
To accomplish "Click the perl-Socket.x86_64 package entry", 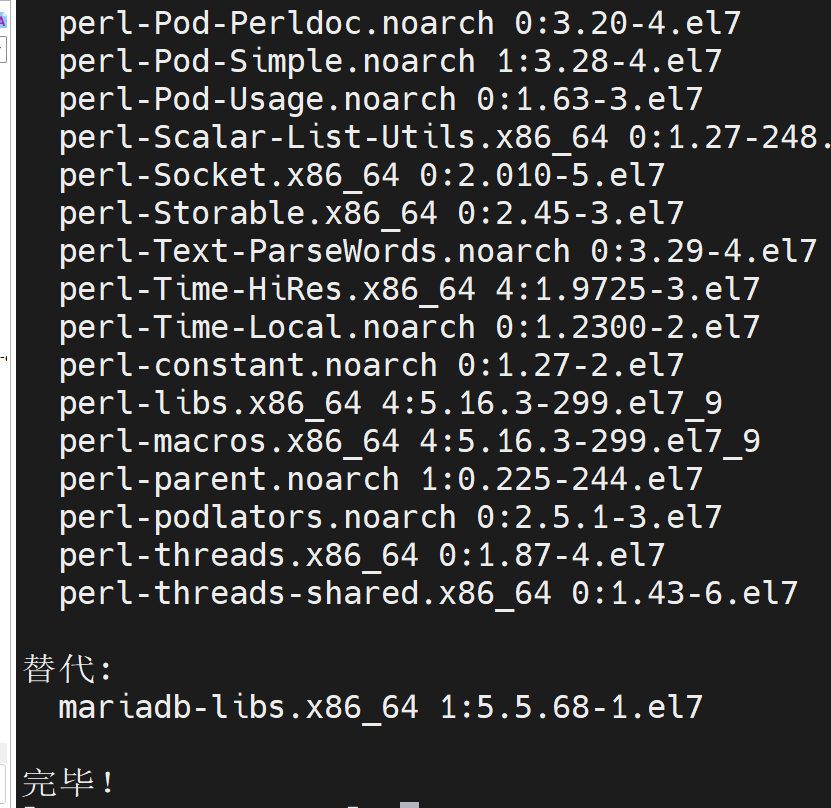I will click(361, 175).
